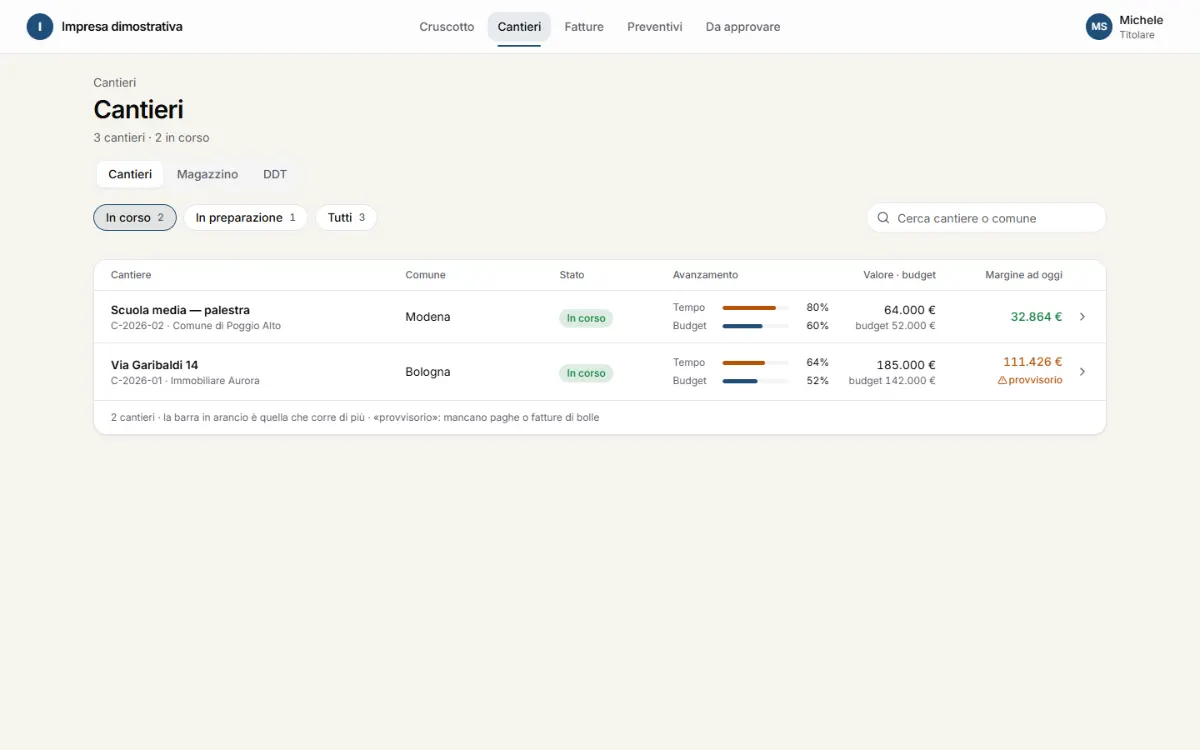1200x750 pixels.
Task: Open the Michele Titolare user menu
Action: pos(1126,27)
